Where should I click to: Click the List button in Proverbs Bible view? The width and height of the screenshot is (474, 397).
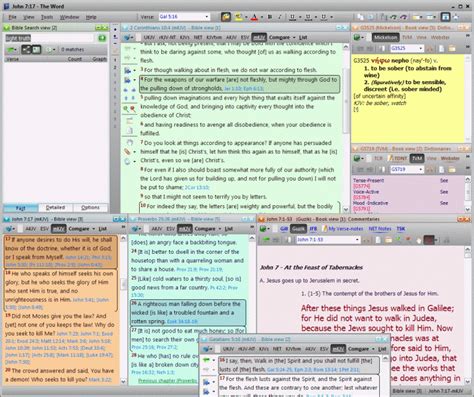click(x=229, y=229)
